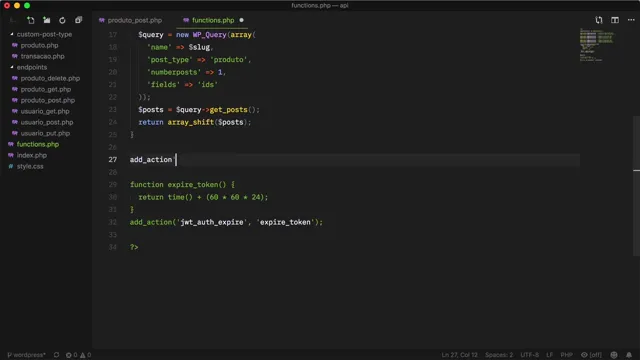Open usuario_put.php from endpoints
Screen dimensions: 640x360
tap(45, 133)
